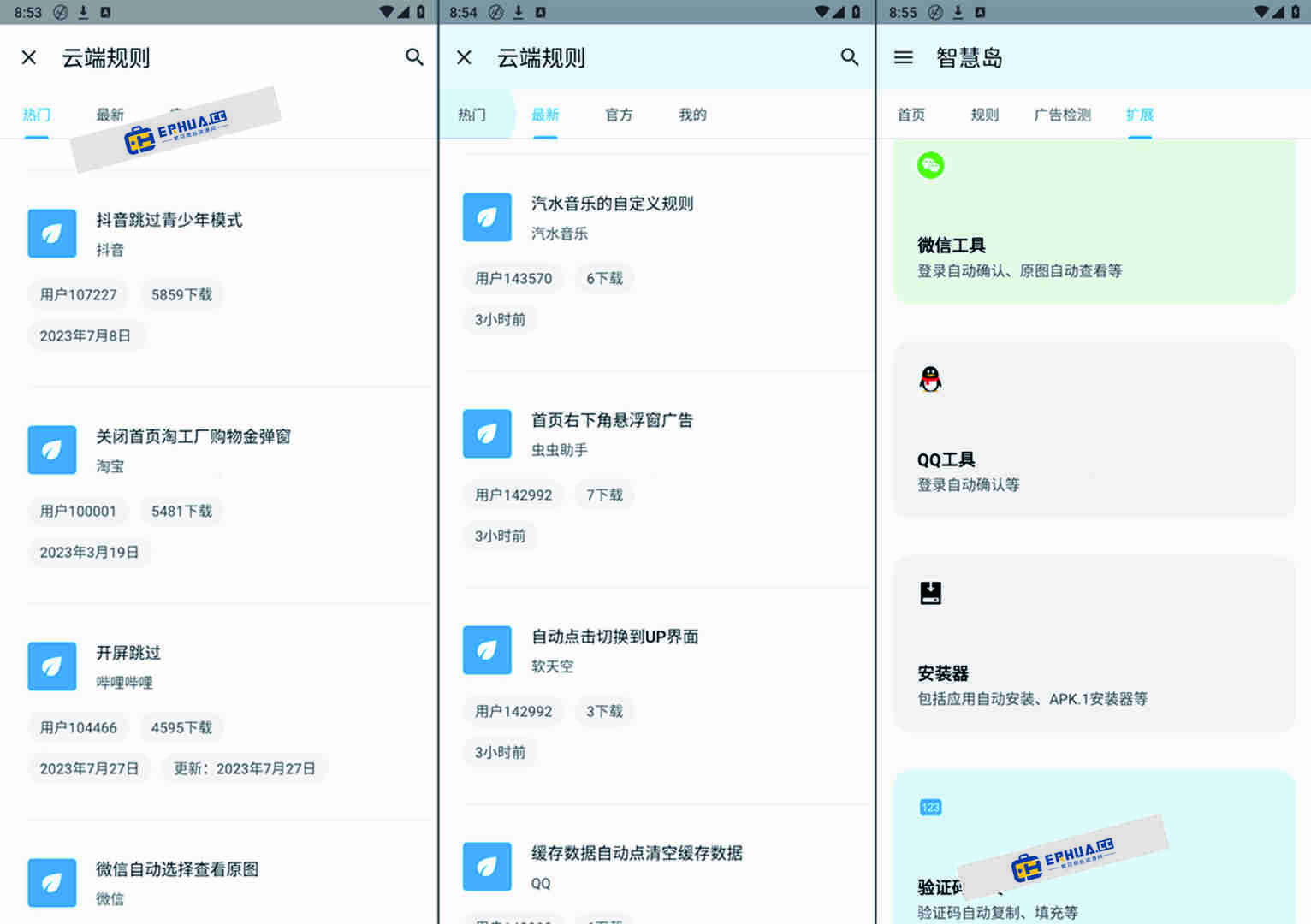This screenshot has height=924, width=1311.
Task: Open search in left 云端规则 screen
Action: point(414,57)
